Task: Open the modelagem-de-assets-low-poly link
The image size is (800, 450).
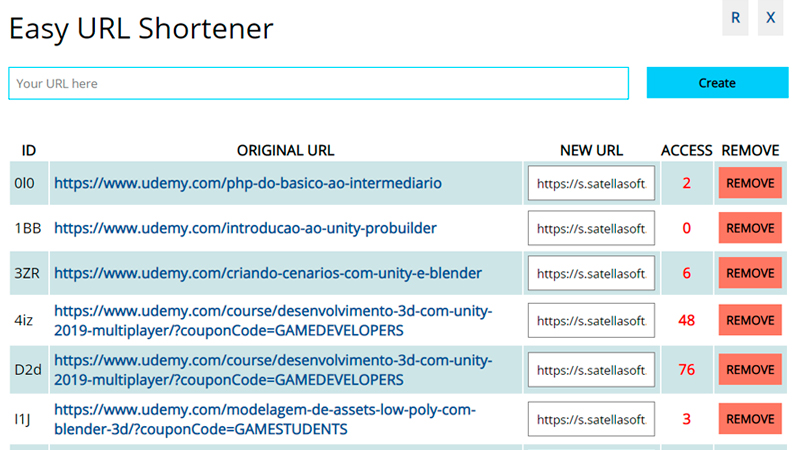Action: [265, 419]
